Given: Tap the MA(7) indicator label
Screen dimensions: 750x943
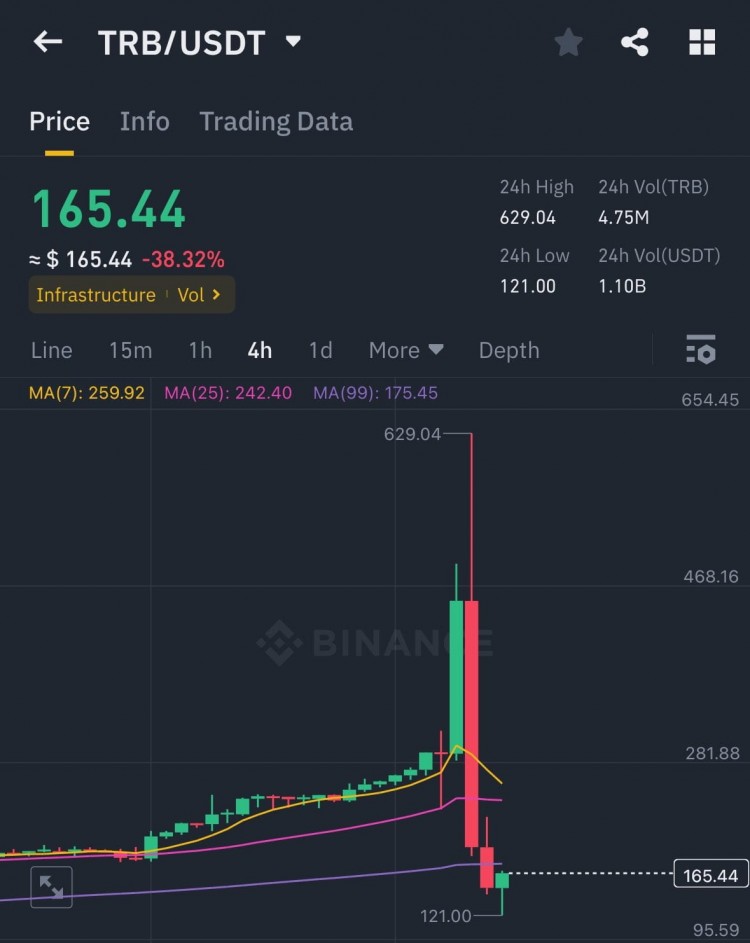Looking at the screenshot, I should coord(87,393).
